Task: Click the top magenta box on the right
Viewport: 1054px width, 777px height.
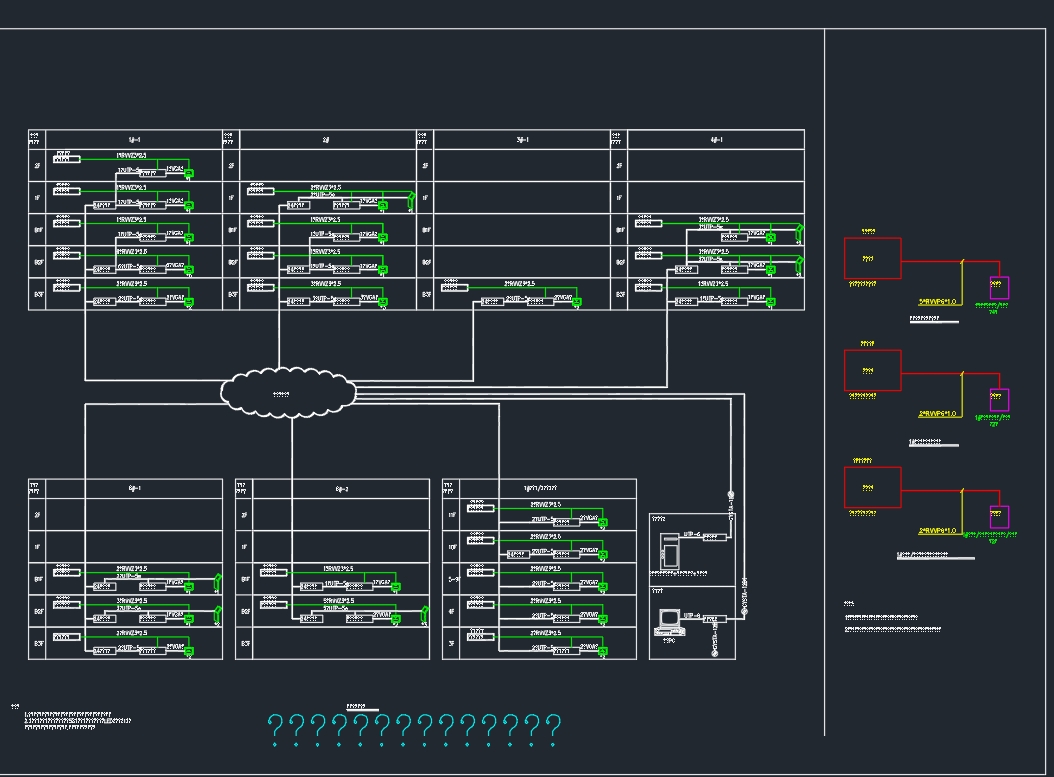Action: coord(1000,288)
